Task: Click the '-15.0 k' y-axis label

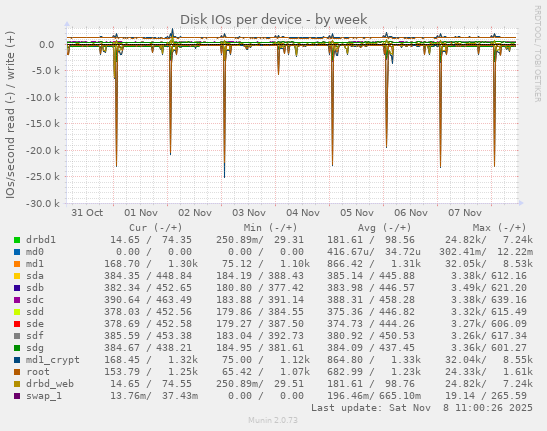Action: pyautogui.click(x=43, y=124)
